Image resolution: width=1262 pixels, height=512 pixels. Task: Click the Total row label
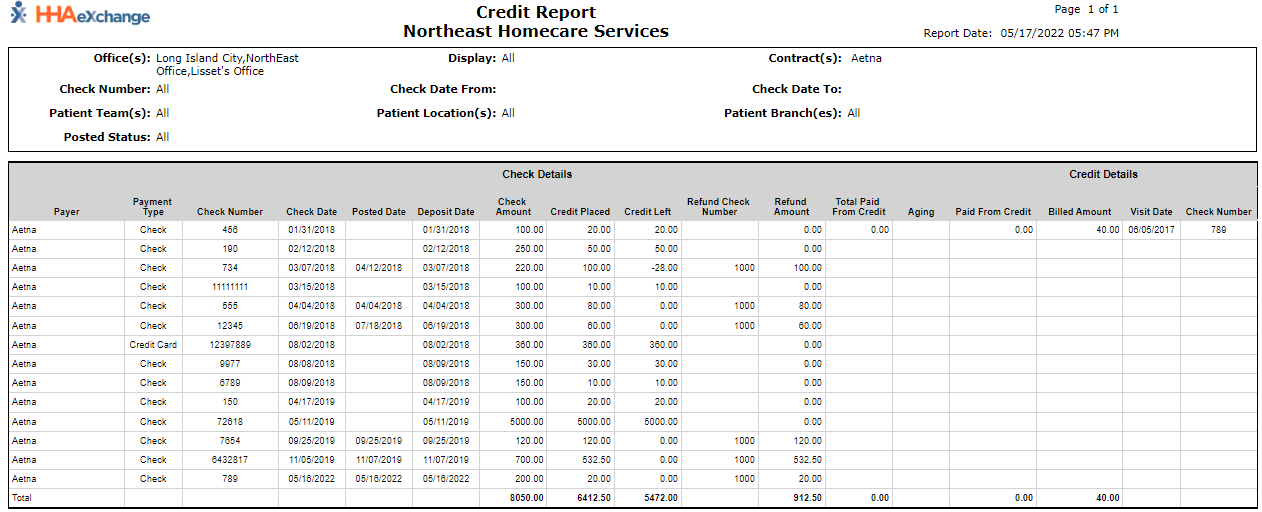(22, 498)
